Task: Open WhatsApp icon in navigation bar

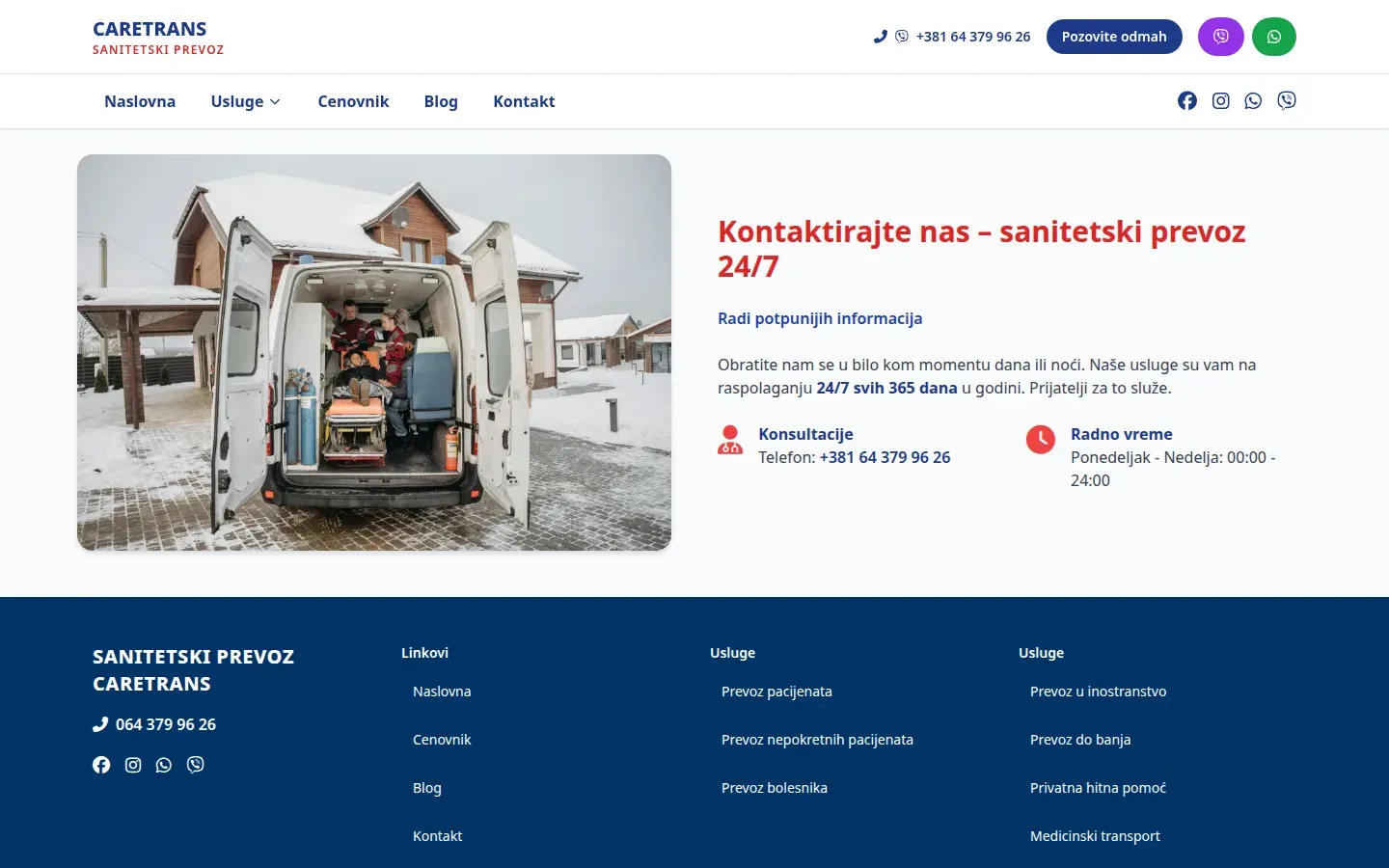Action: (1253, 101)
